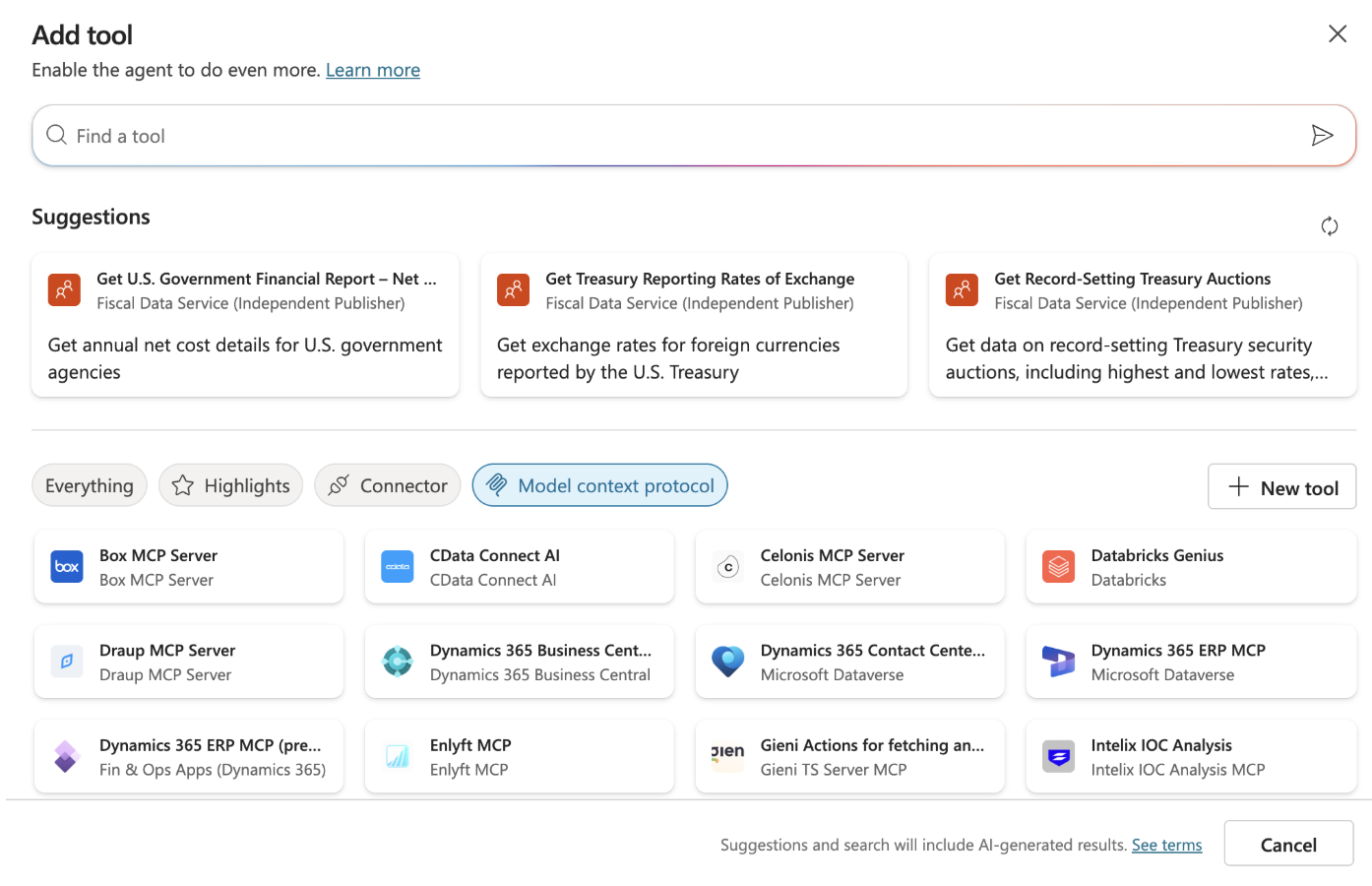Select Databricks Genius title text

[x=1157, y=555]
